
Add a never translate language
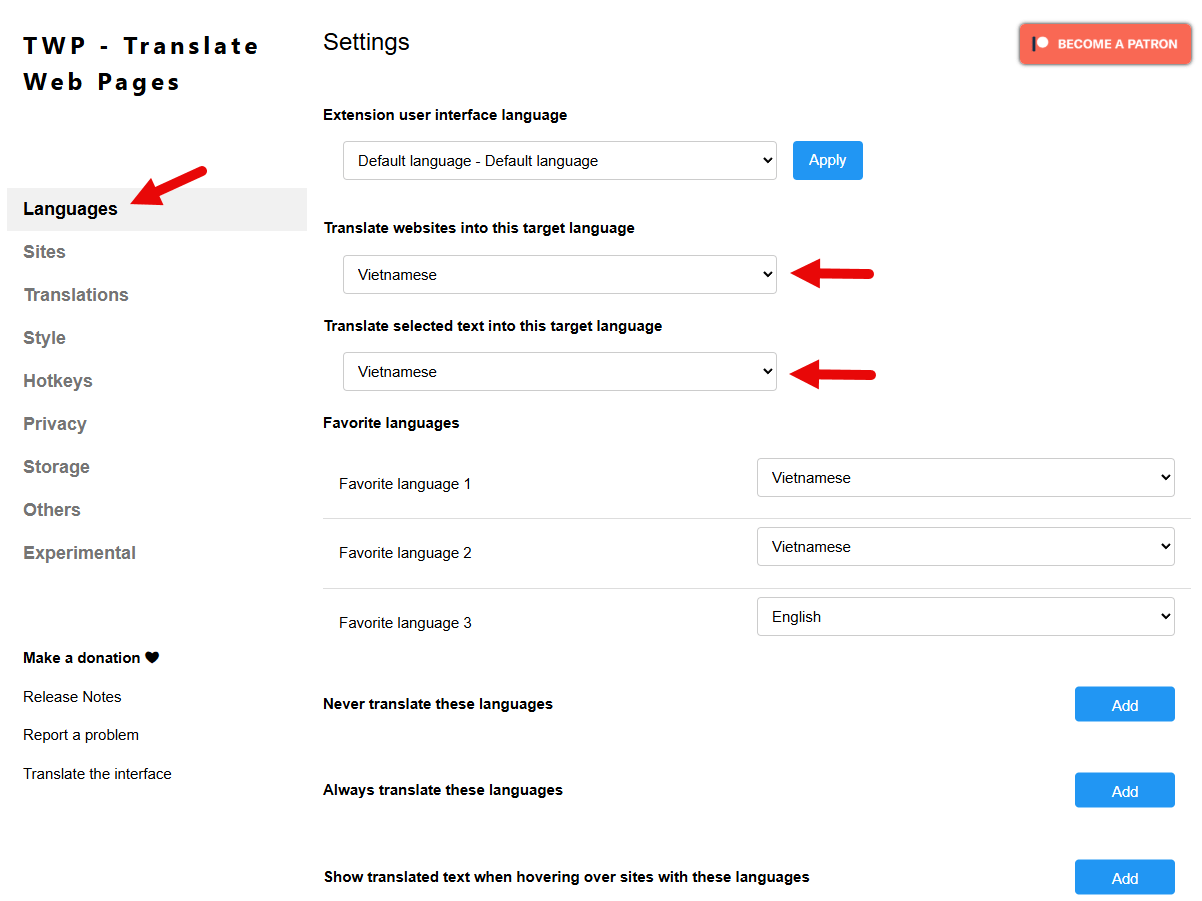click(1125, 705)
